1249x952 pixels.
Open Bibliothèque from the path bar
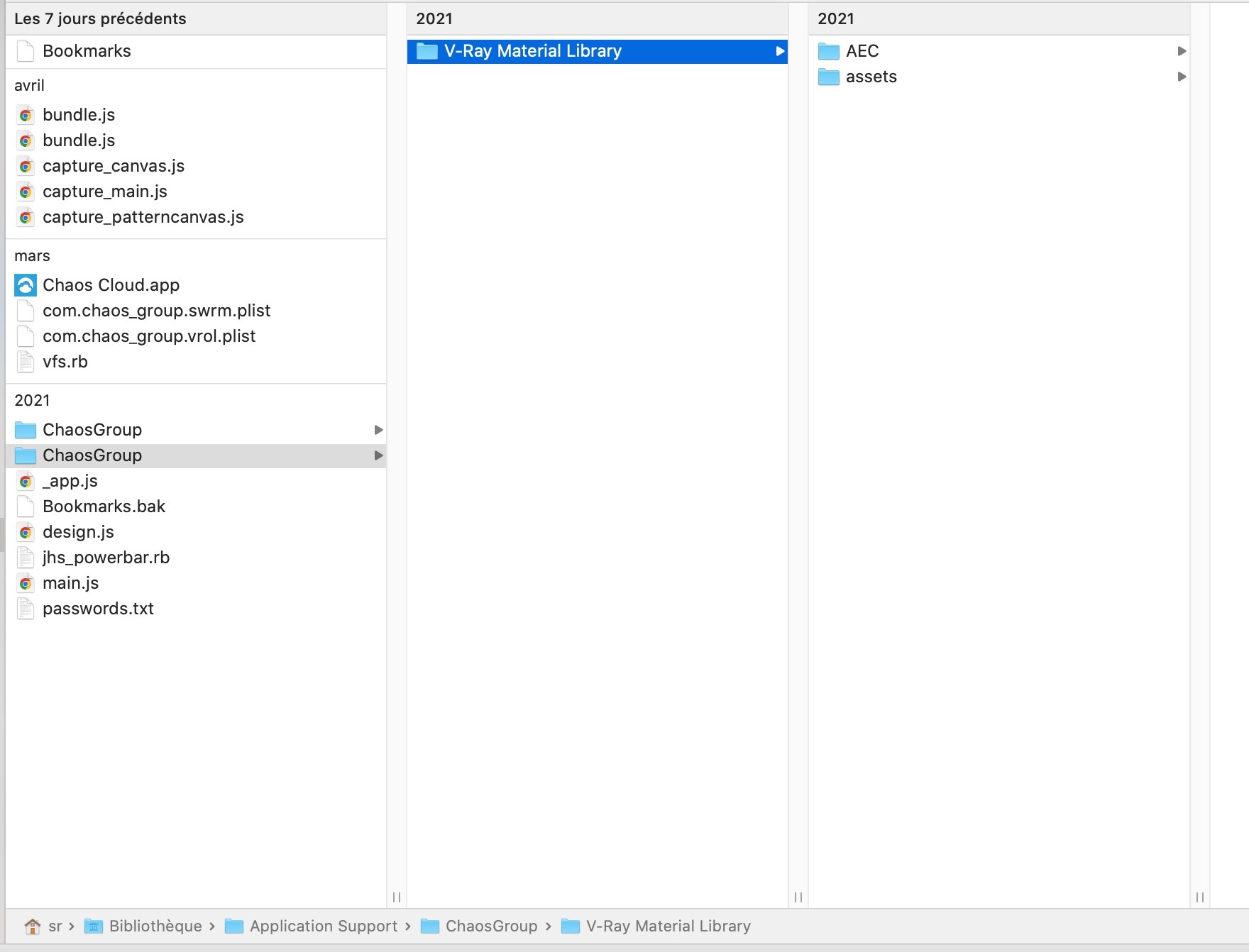click(155, 926)
